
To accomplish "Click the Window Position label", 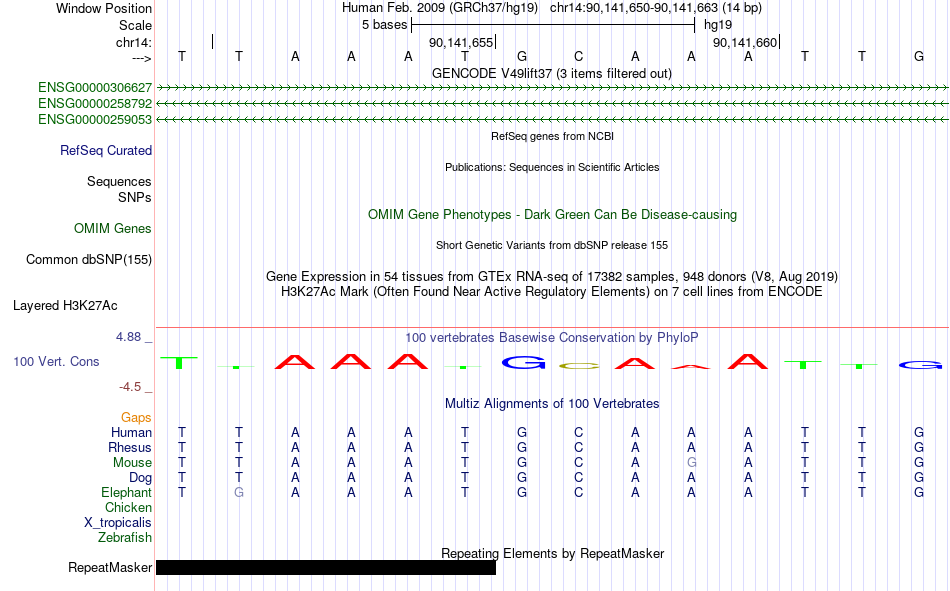I will pyautogui.click(x=104, y=8).
